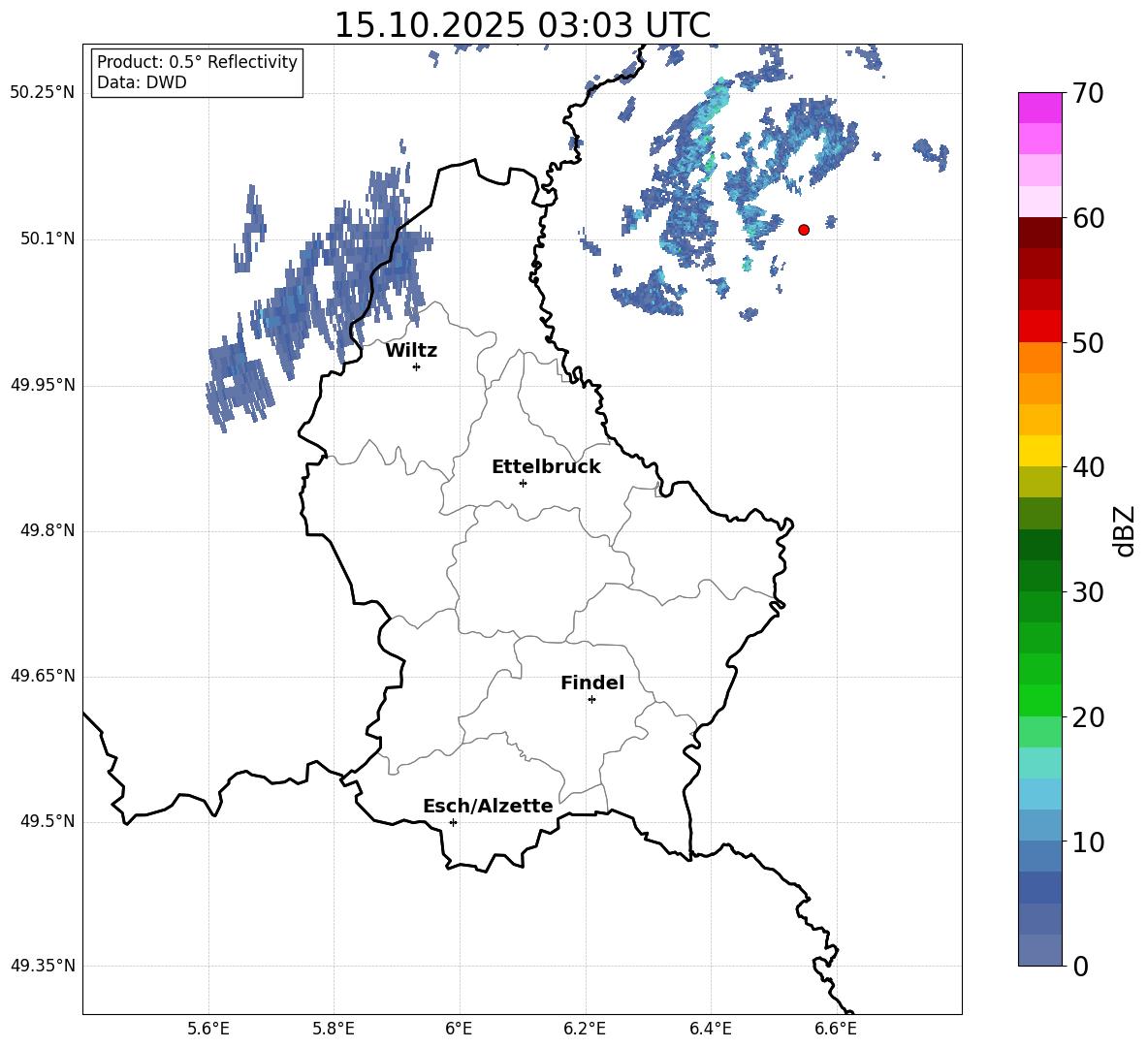Click the Ettelbruck station cross marker

pyautogui.click(x=523, y=483)
